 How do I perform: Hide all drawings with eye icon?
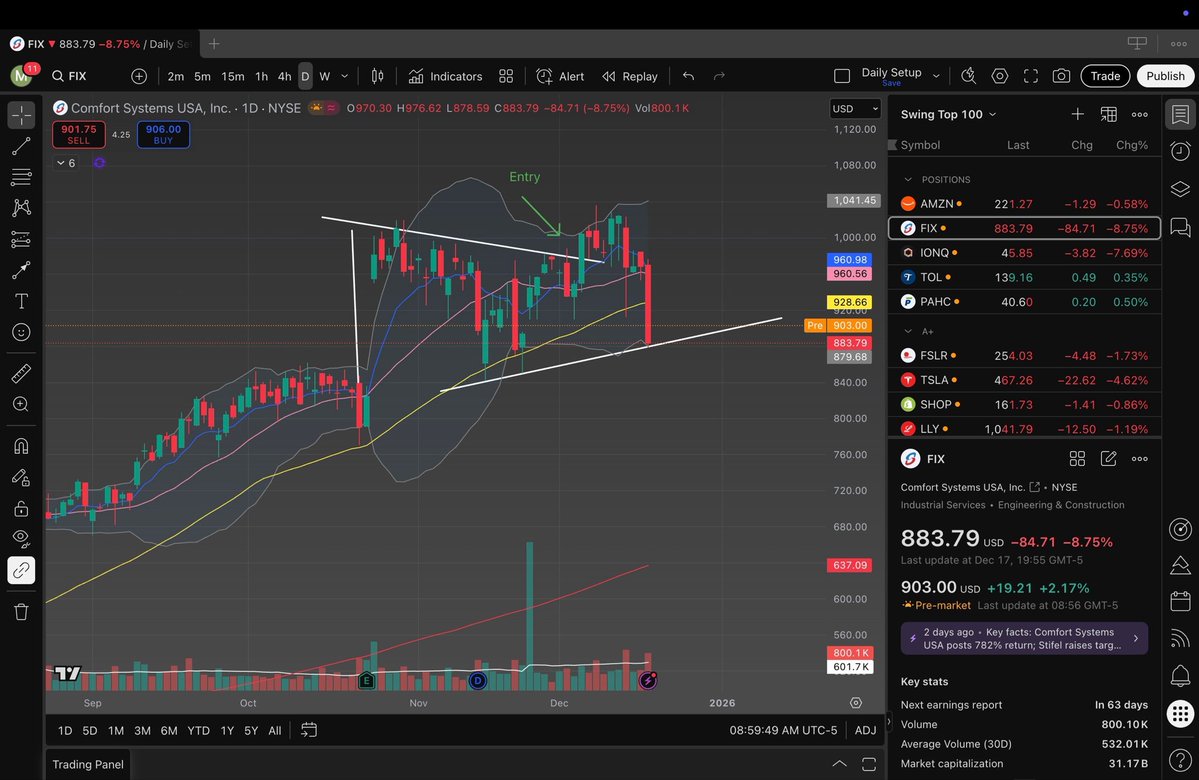coord(21,539)
